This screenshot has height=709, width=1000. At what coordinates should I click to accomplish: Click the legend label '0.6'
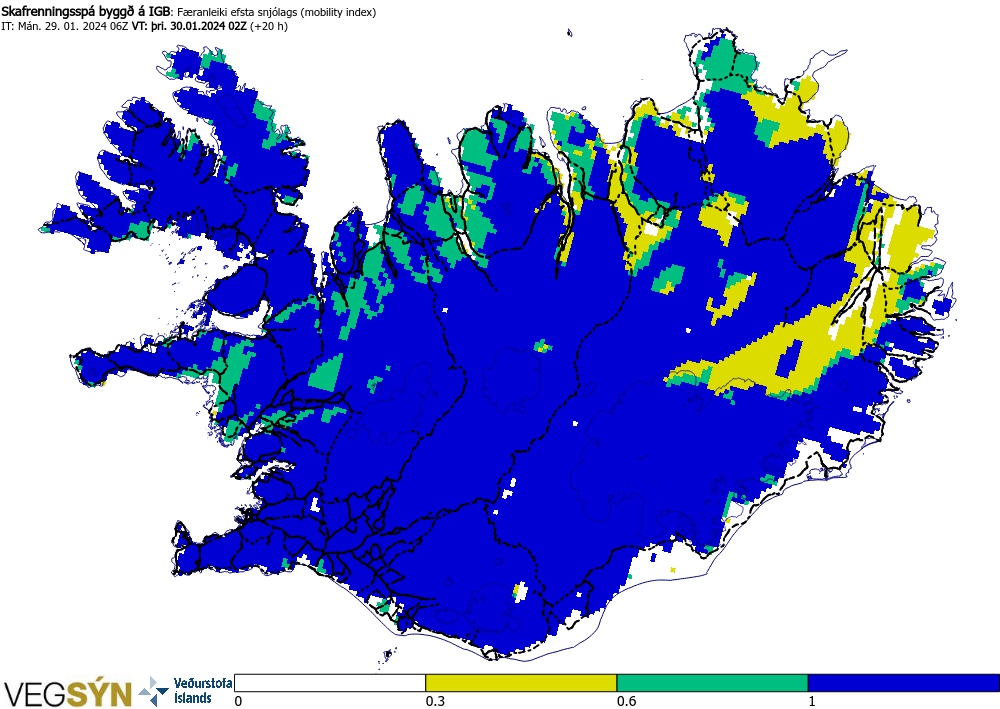(626, 701)
